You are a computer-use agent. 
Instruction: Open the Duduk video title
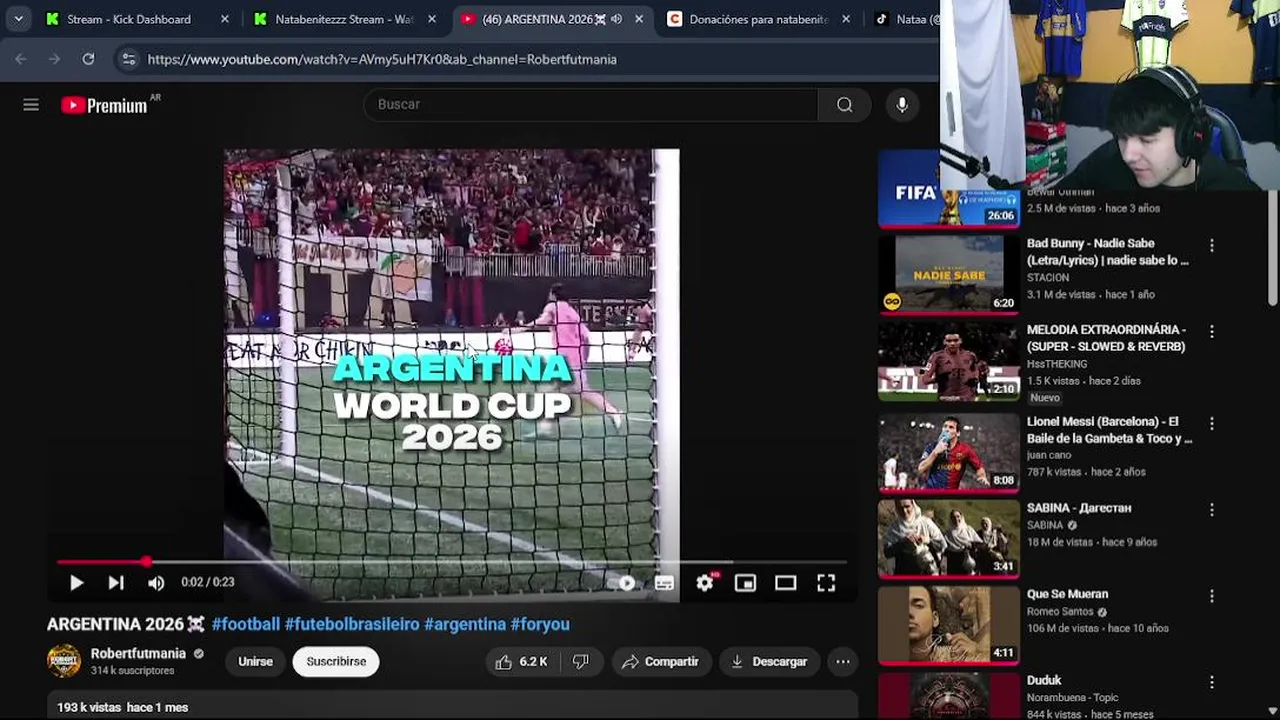pyautogui.click(x=1044, y=680)
